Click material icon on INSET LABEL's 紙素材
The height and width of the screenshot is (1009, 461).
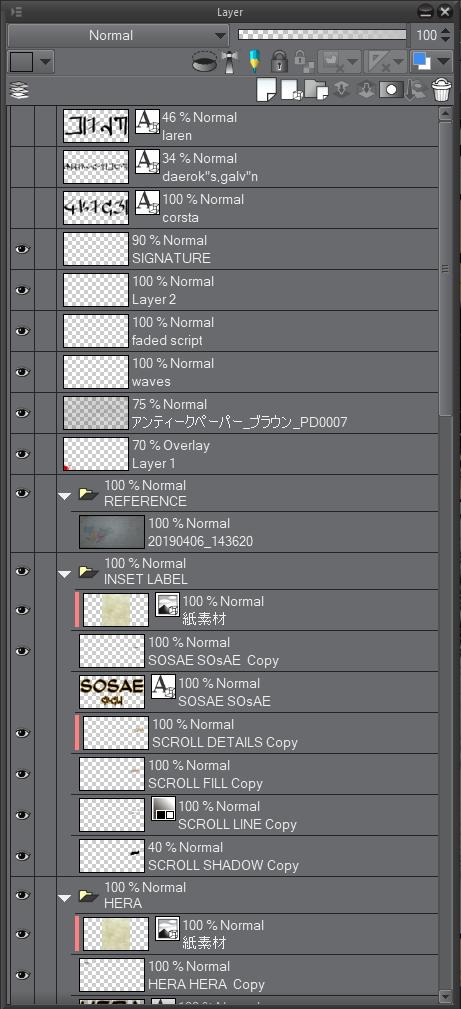(x=167, y=605)
